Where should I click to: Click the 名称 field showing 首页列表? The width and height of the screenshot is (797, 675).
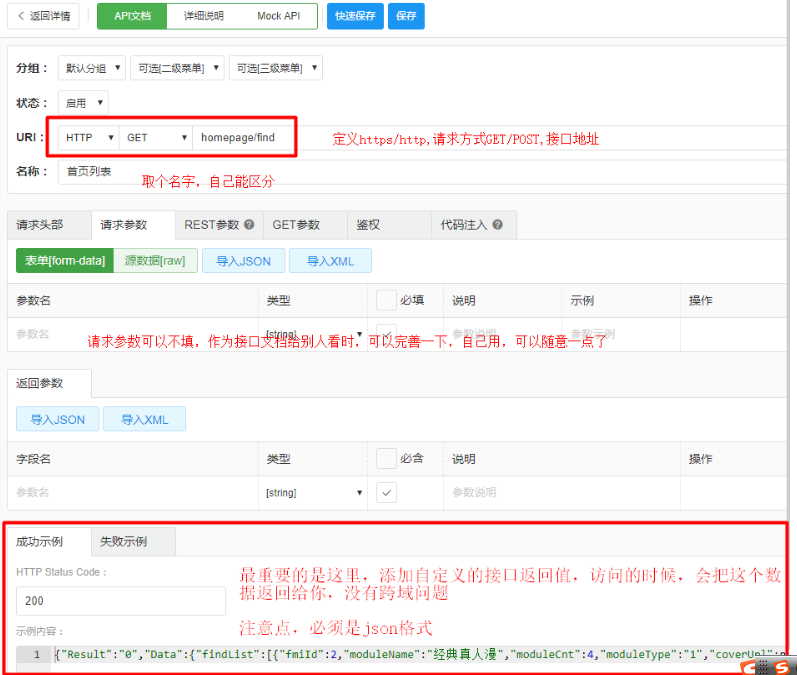[422, 172]
